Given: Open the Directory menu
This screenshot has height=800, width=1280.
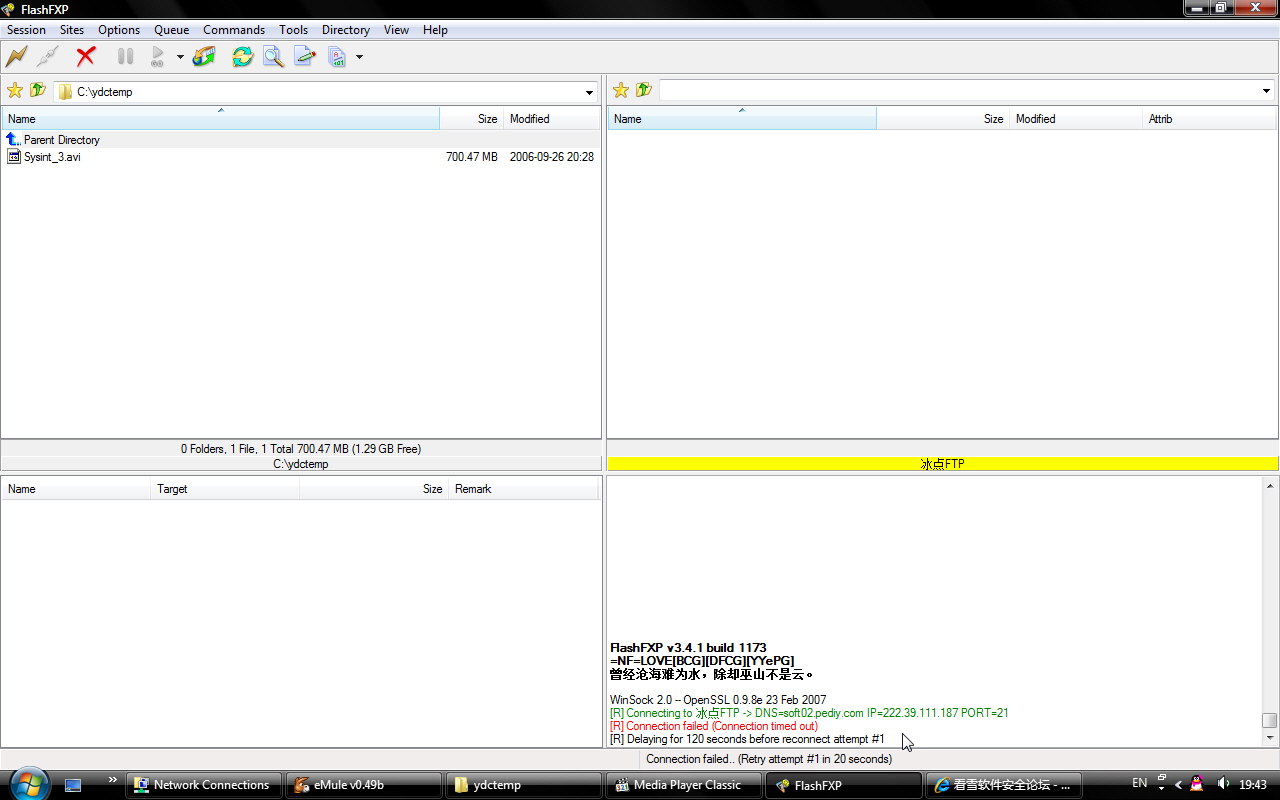Looking at the screenshot, I should pyautogui.click(x=346, y=30).
